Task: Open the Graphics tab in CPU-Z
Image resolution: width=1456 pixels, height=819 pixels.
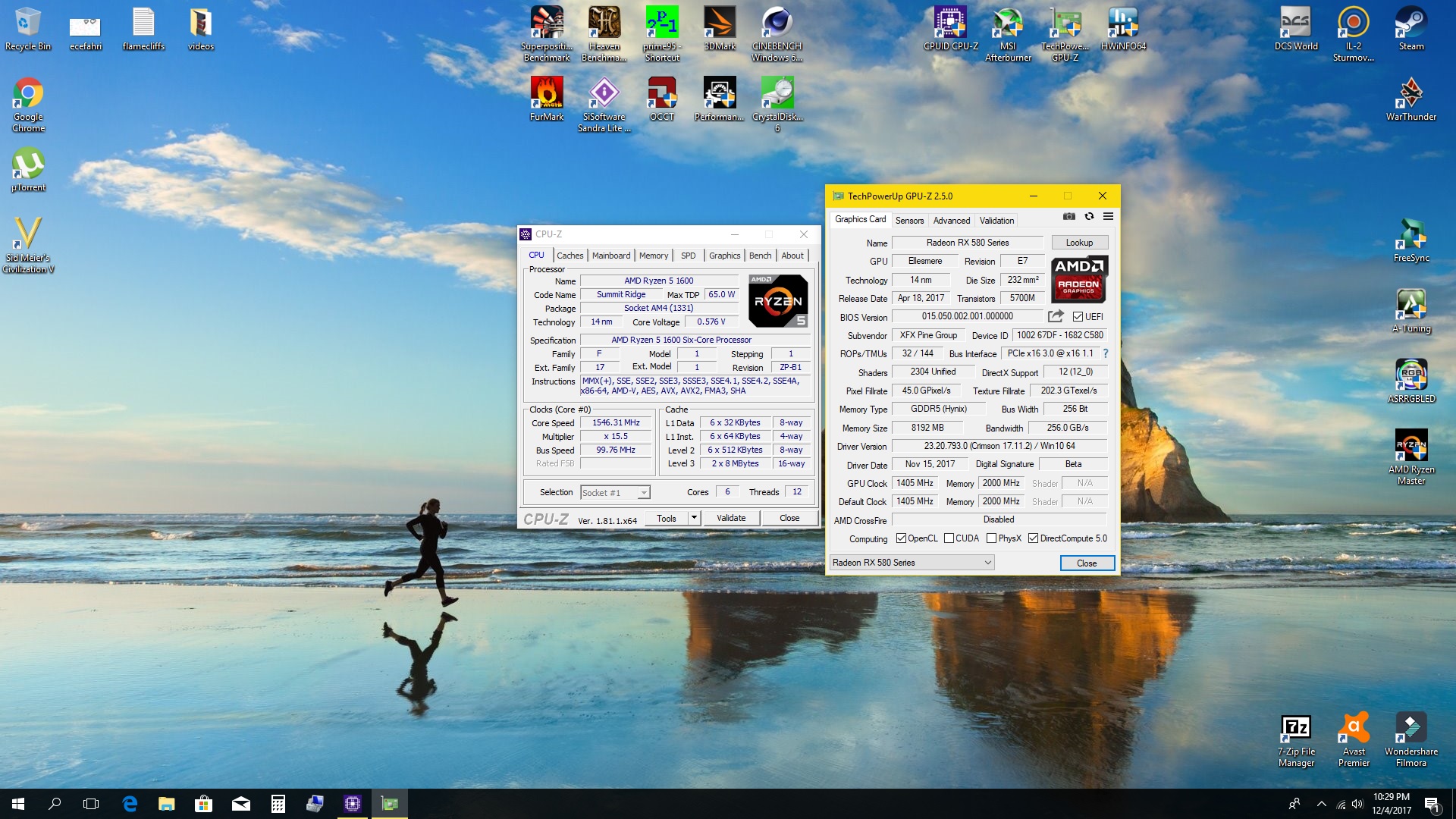Action: [724, 256]
